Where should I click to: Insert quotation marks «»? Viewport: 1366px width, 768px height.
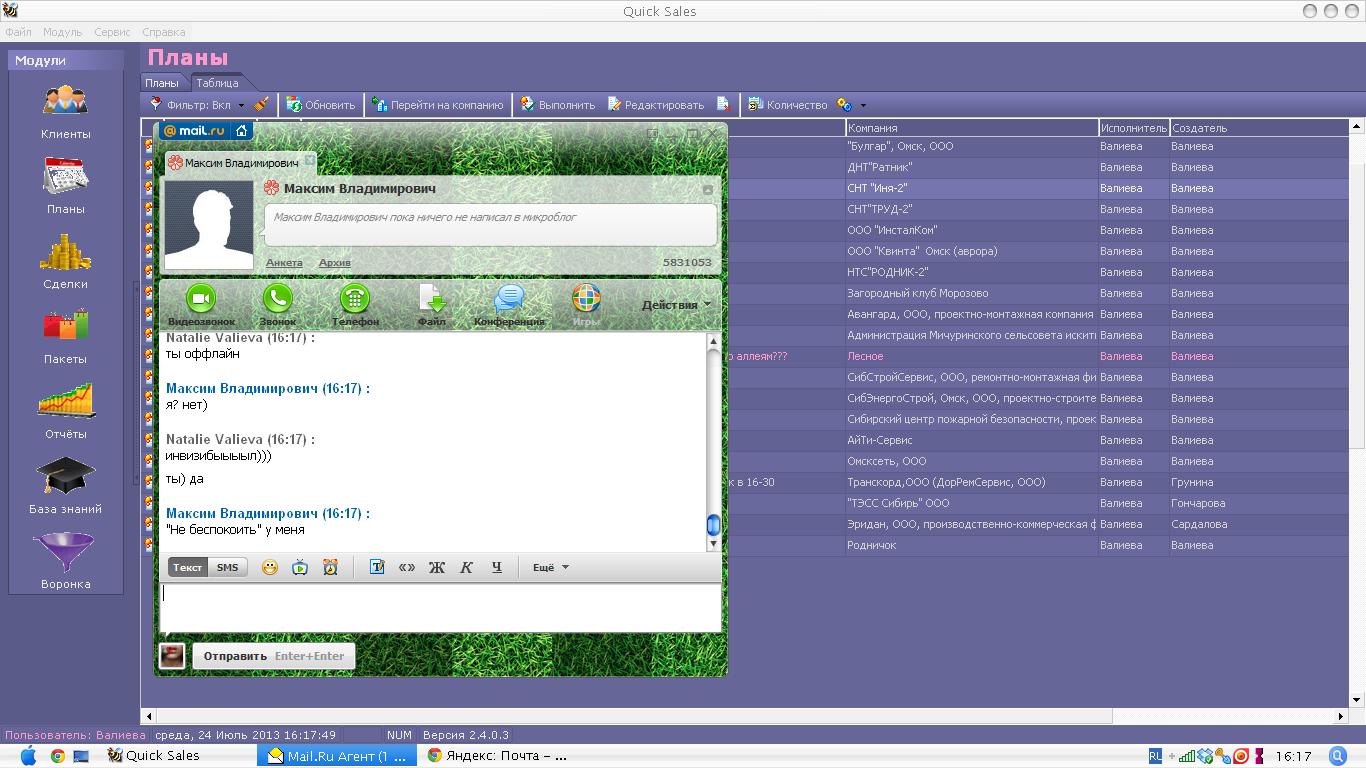coord(407,567)
